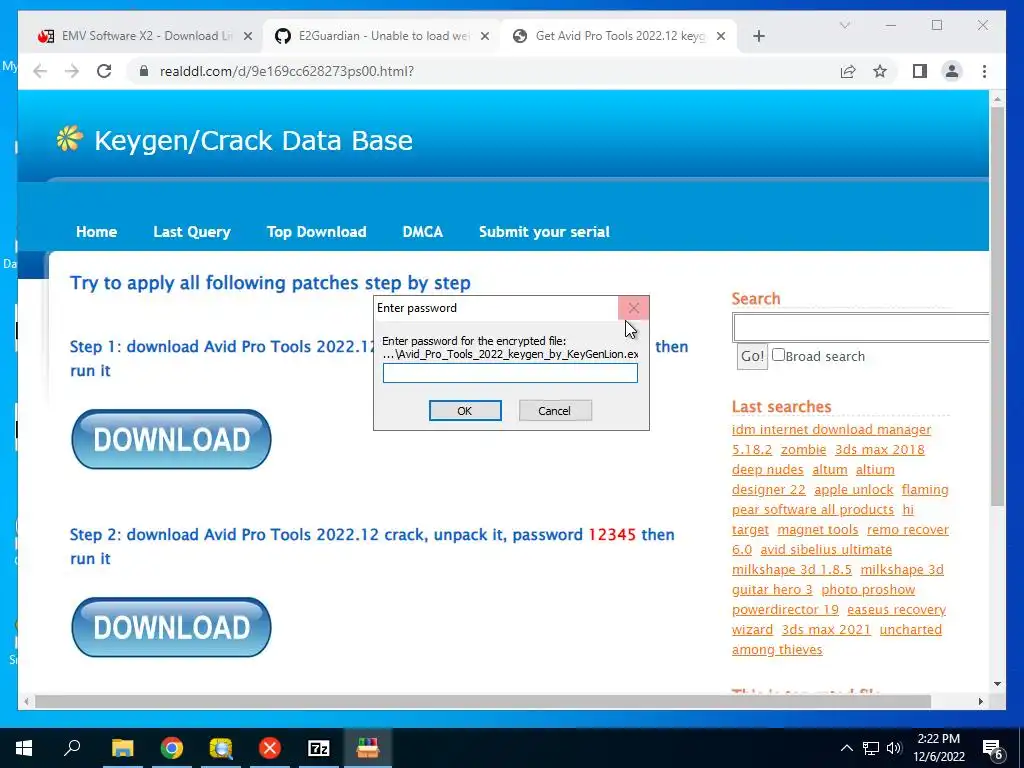Image resolution: width=1024 pixels, height=768 pixels.
Task: Open 'magnet tools' link
Action: pos(818,530)
